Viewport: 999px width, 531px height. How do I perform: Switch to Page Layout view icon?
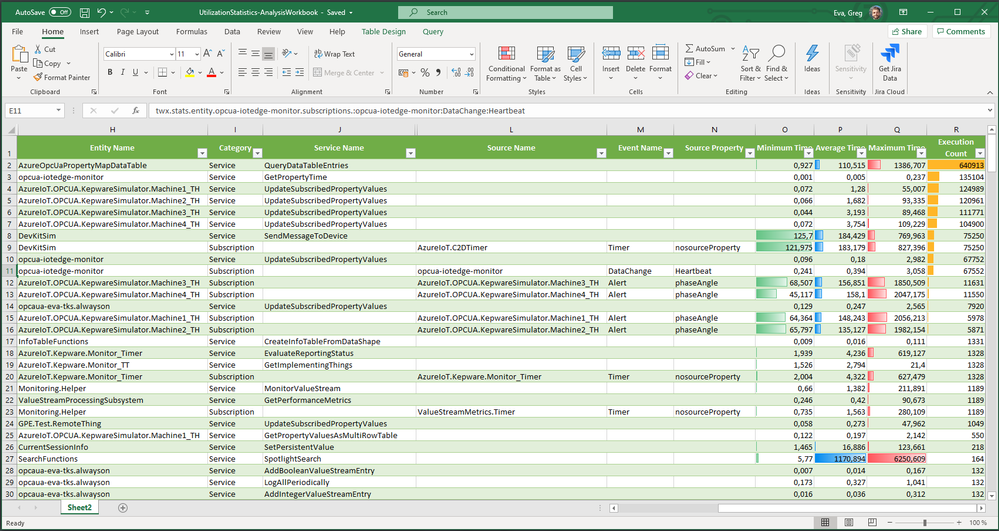pos(851,523)
